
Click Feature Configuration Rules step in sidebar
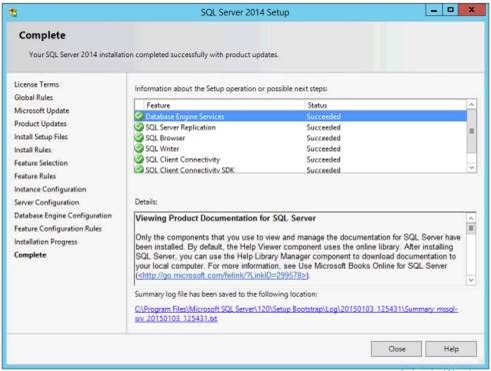pos(58,229)
